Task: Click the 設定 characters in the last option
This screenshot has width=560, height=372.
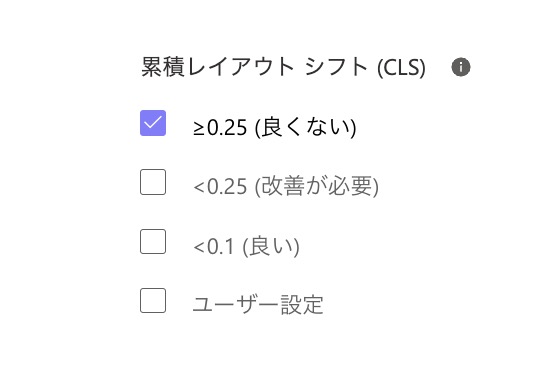Action: (x=302, y=305)
